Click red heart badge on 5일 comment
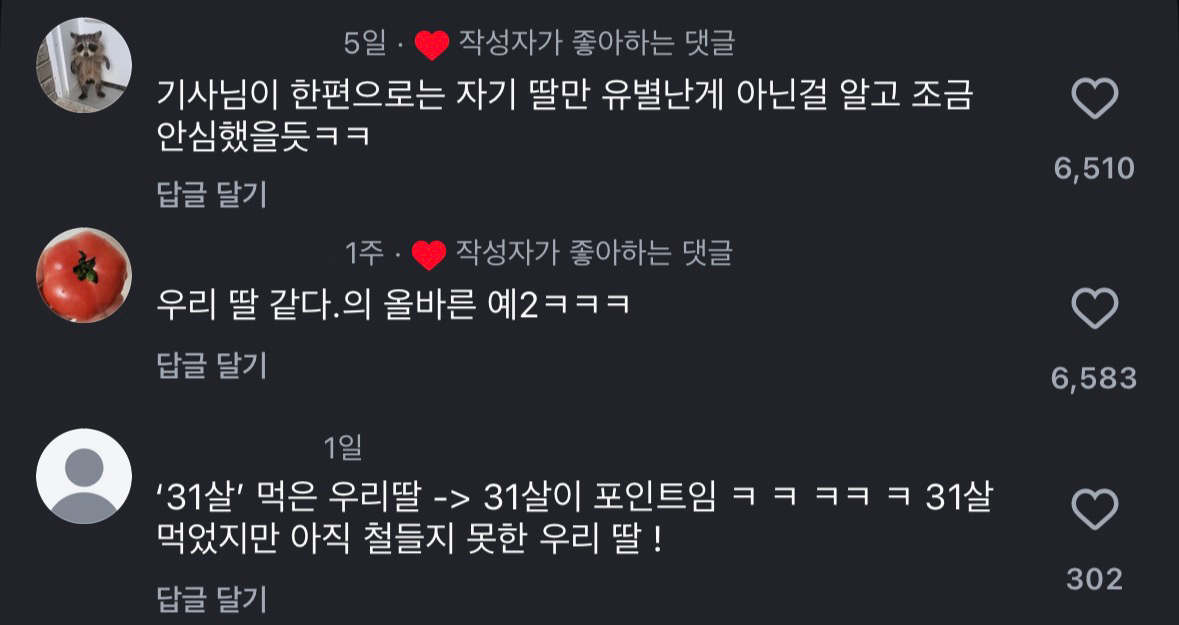Image resolution: width=1179 pixels, height=625 pixels. 432,45
